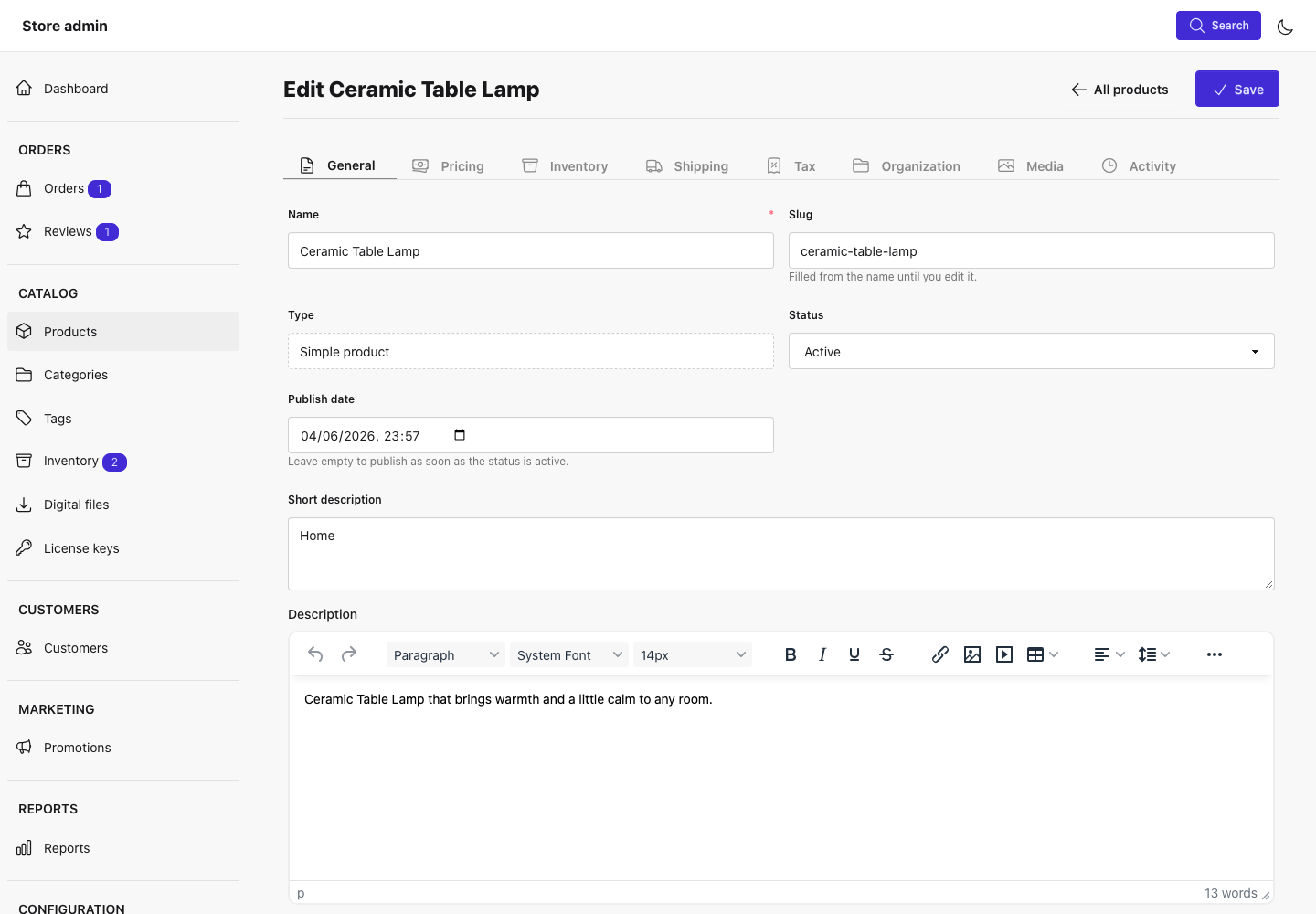Click the Search button

tap(1218, 26)
